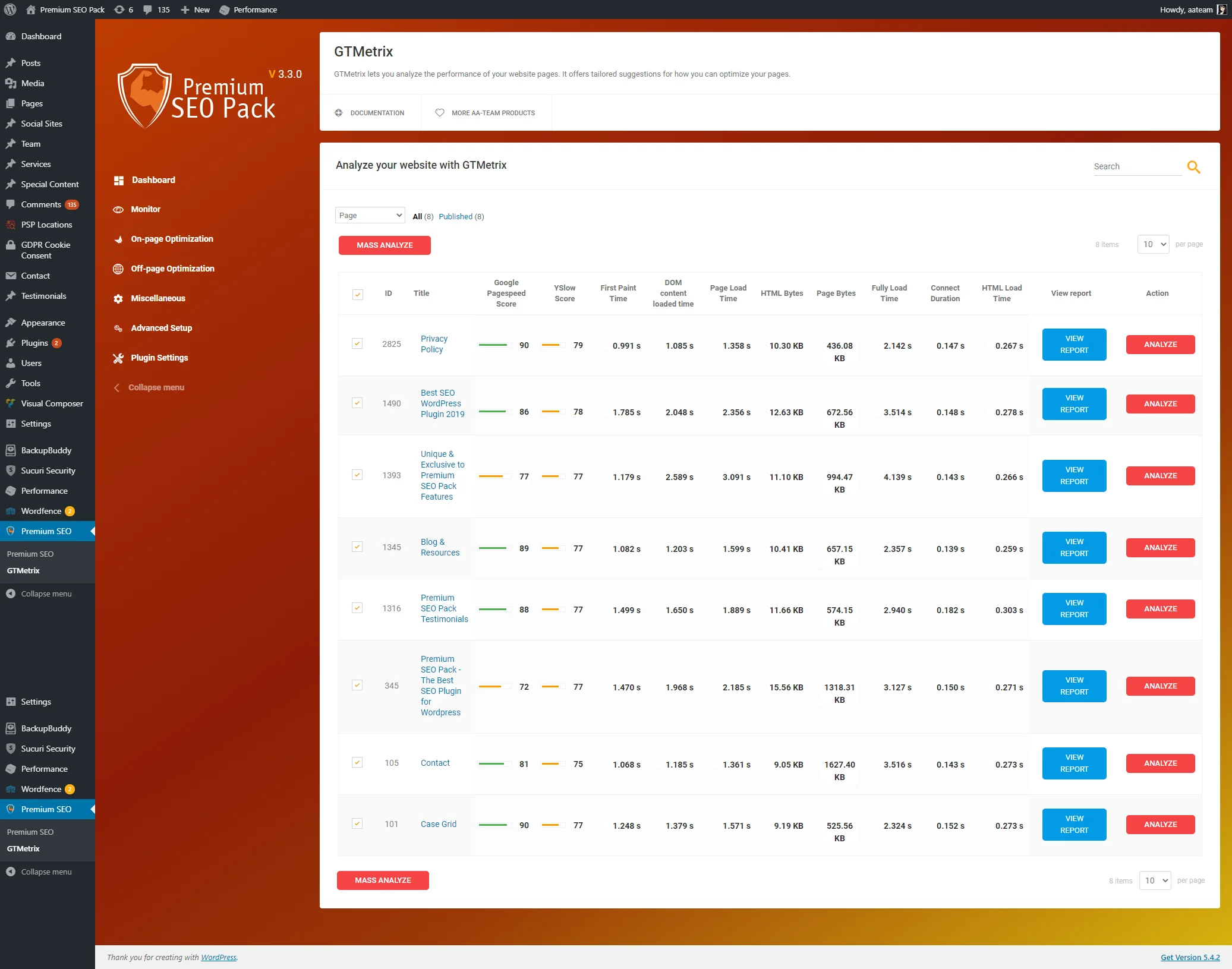This screenshot has height=969, width=1232.
Task: Click the GDPR Cookie Consent lock icon
Action: [x=11, y=245]
